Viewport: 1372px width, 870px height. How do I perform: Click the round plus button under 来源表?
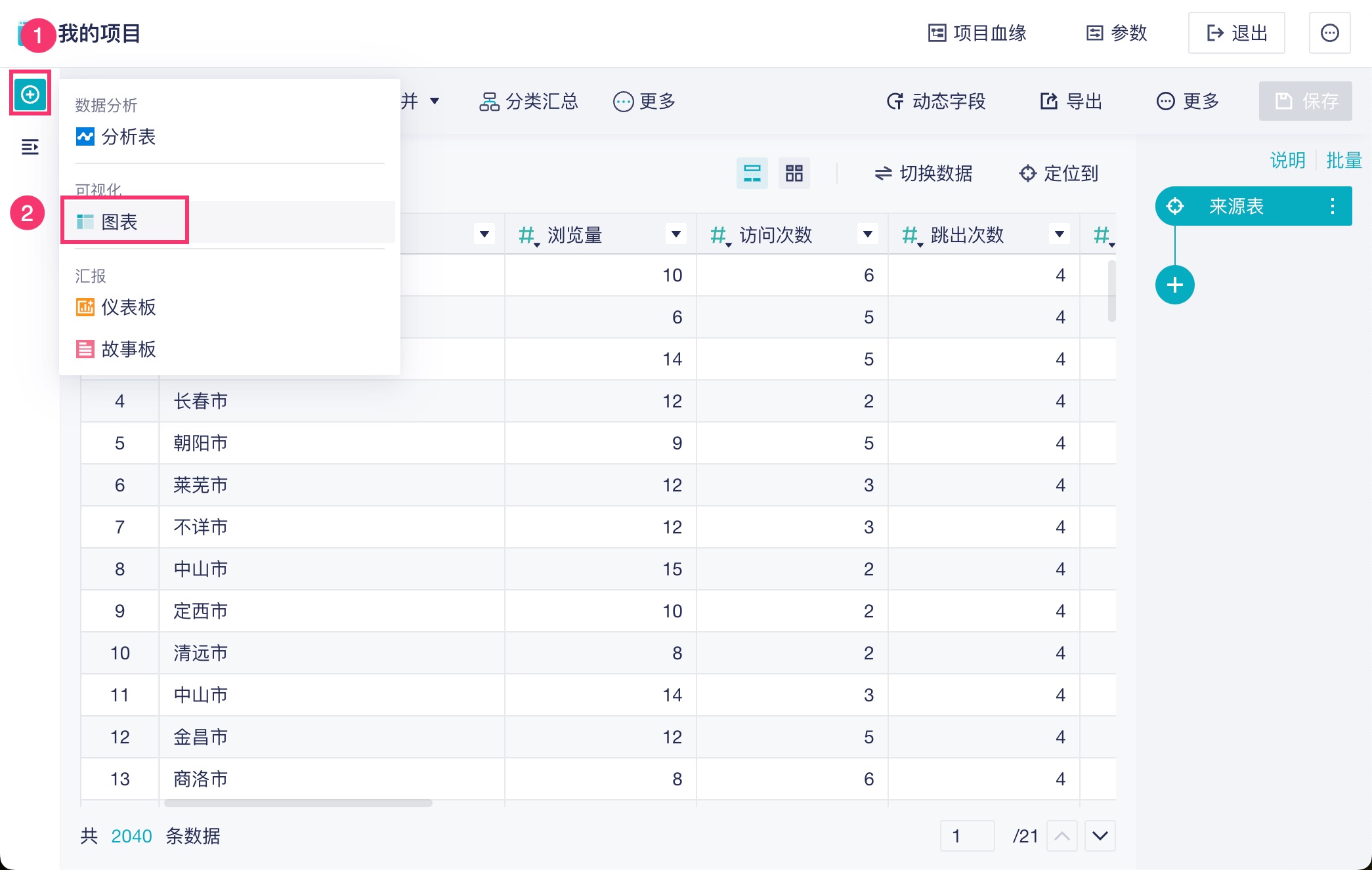click(x=1174, y=285)
